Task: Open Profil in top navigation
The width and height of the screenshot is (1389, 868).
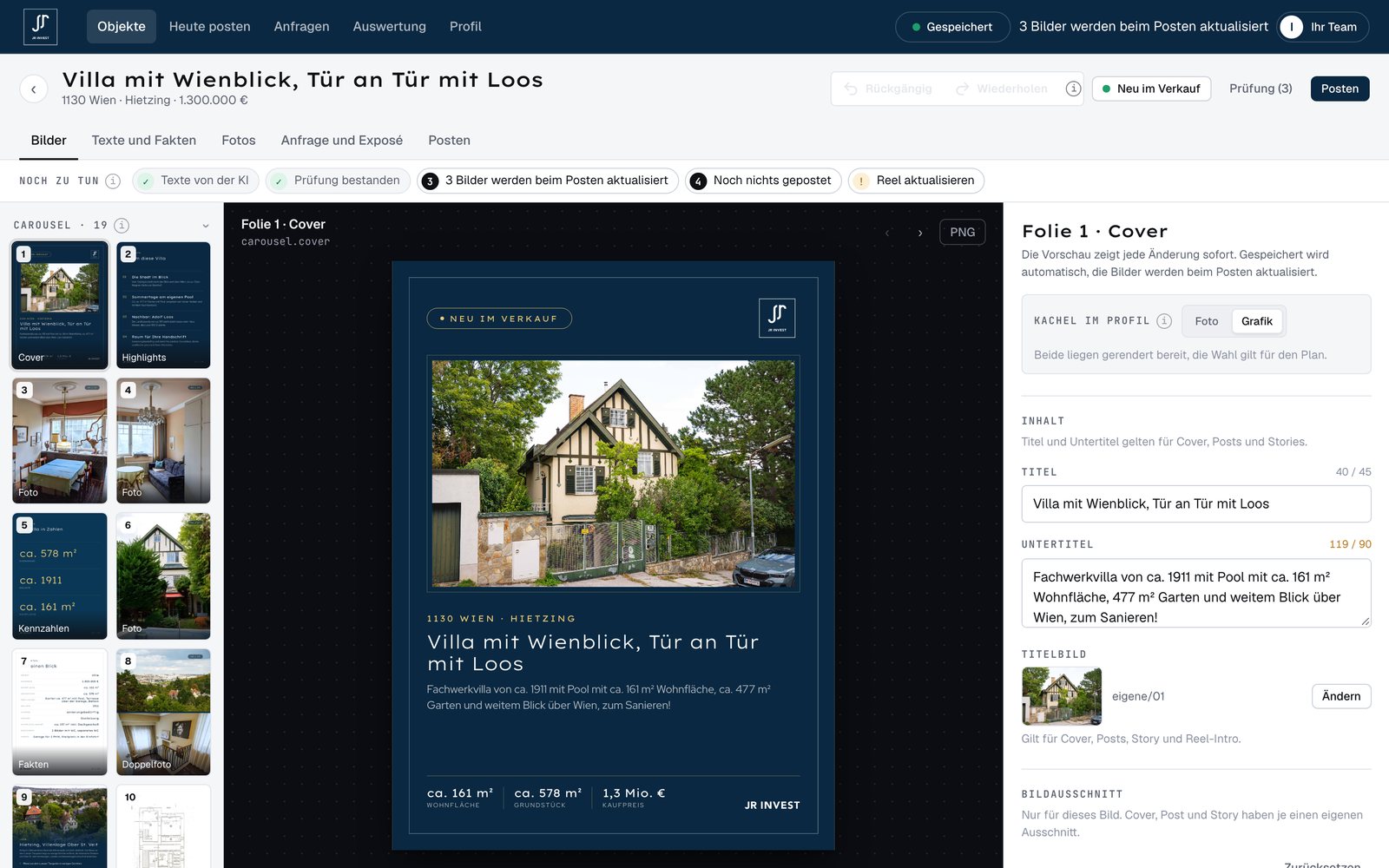Action: [465, 27]
